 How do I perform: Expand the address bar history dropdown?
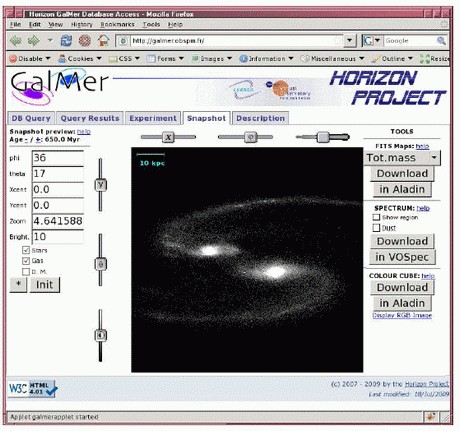(x=349, y=41)
